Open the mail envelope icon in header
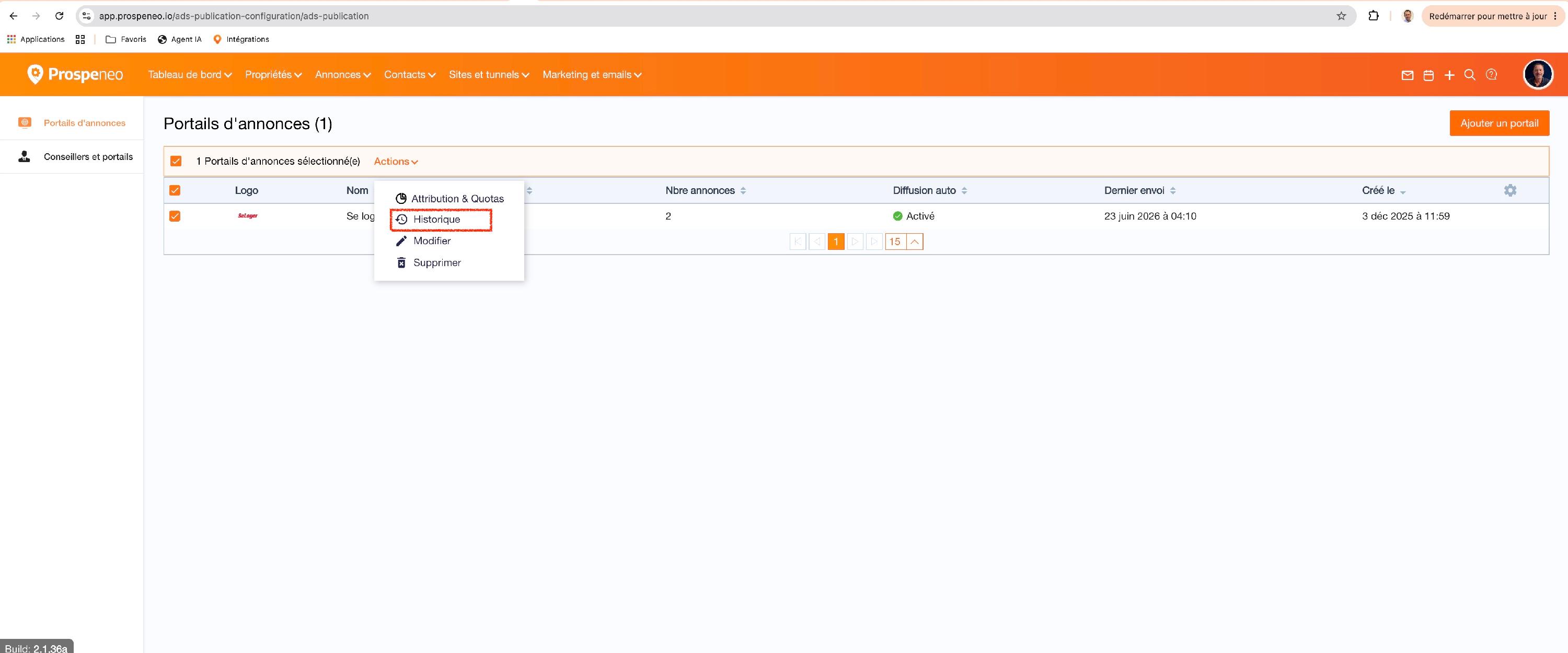This screenshot has height=653, width=1568. pyautogui.click(x=1408, y=75)
